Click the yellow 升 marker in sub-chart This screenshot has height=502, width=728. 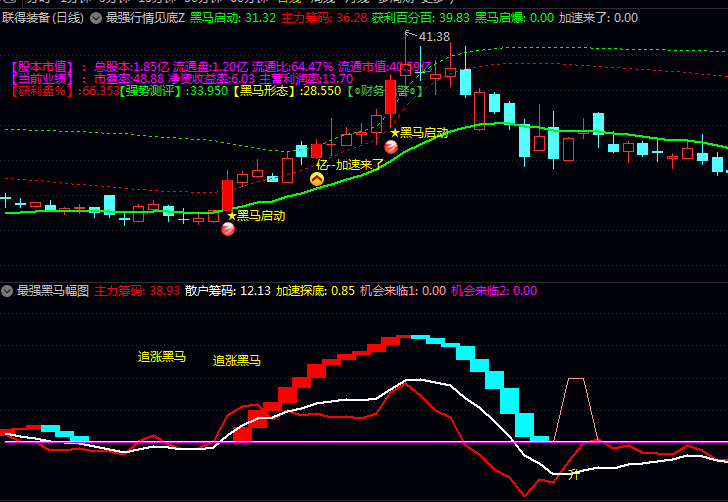coord(574,475)
